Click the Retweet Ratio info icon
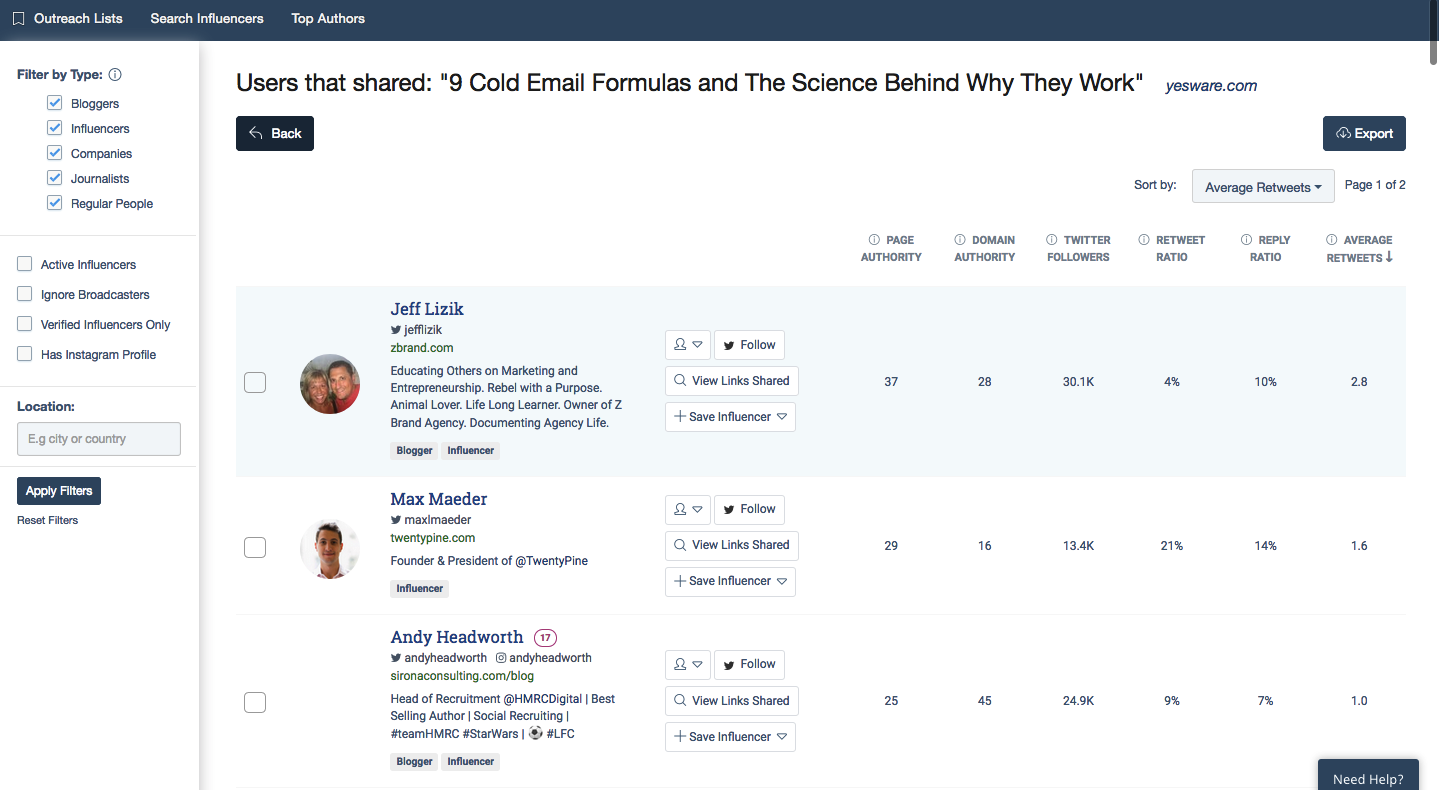 click(x=1144, y=240)
